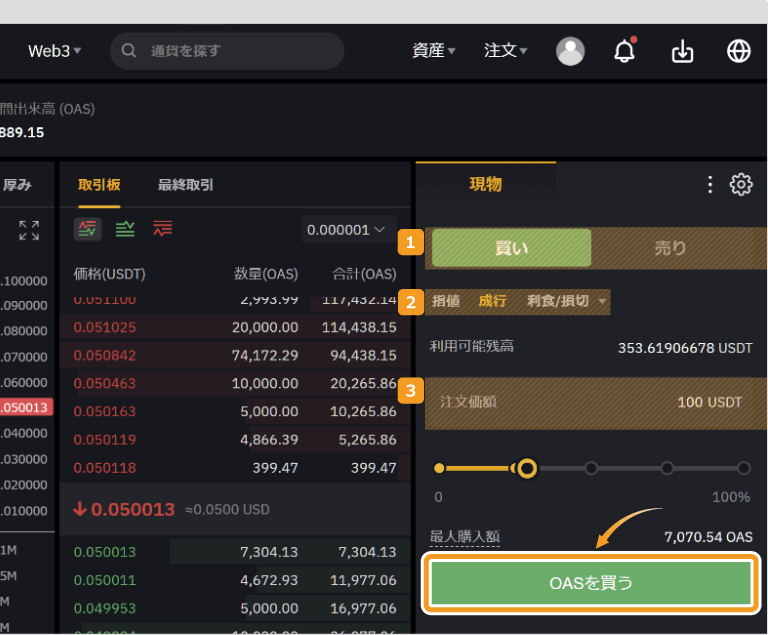Open the three-dot more options menu

[710, 185]
